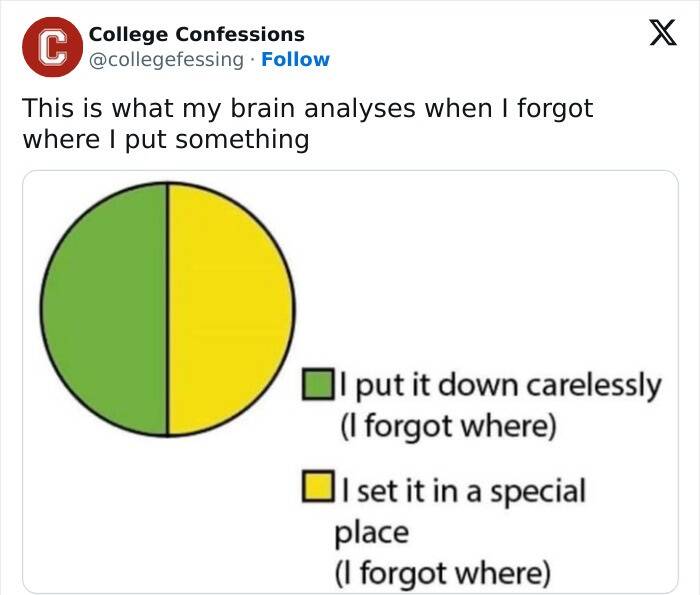Click the yellow legend square
Viewport: 700px width, 595px height.
tap(318, 490)
